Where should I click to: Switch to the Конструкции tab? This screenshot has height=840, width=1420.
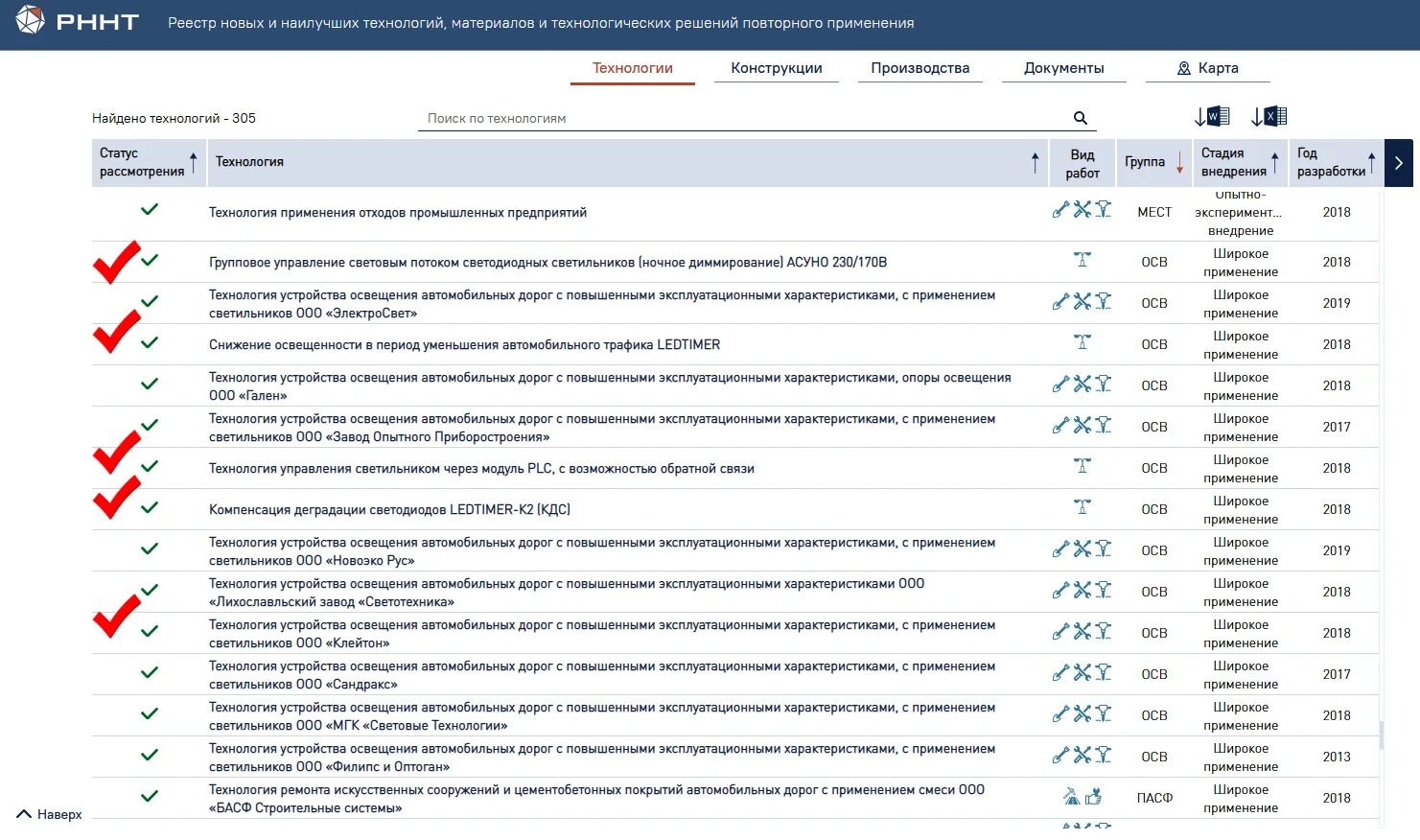[x=777, y=68]
